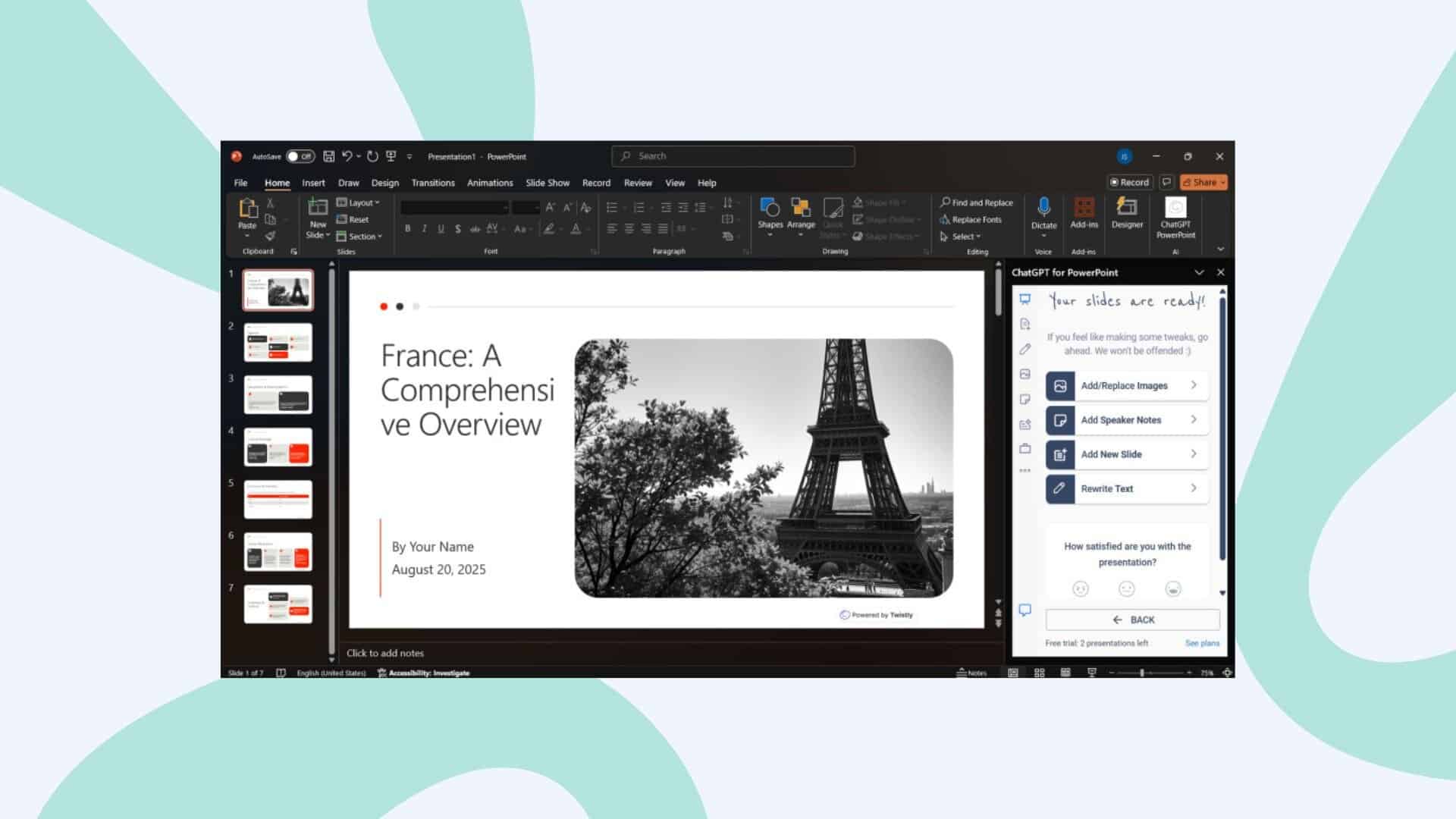Open the Add-ins gallery
Screen dimensions: 1456x819
[1084, 213]
